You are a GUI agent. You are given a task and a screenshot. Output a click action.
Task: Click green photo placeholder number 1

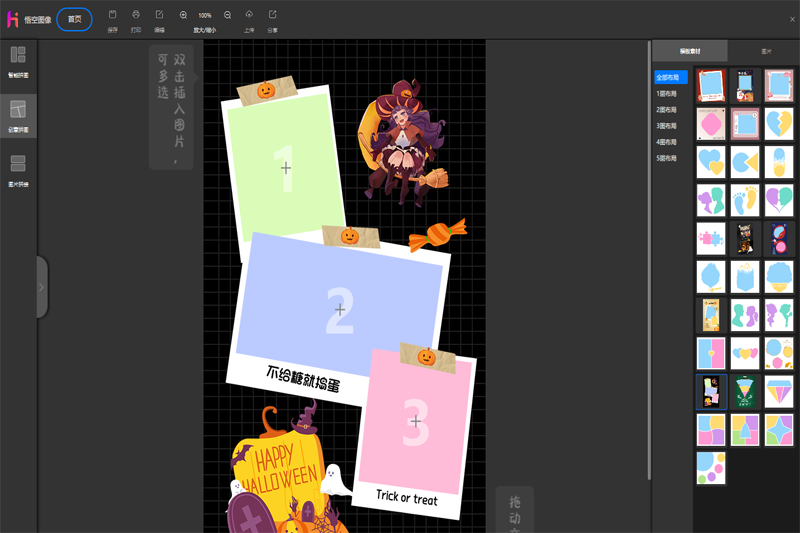tap(285, 167)
